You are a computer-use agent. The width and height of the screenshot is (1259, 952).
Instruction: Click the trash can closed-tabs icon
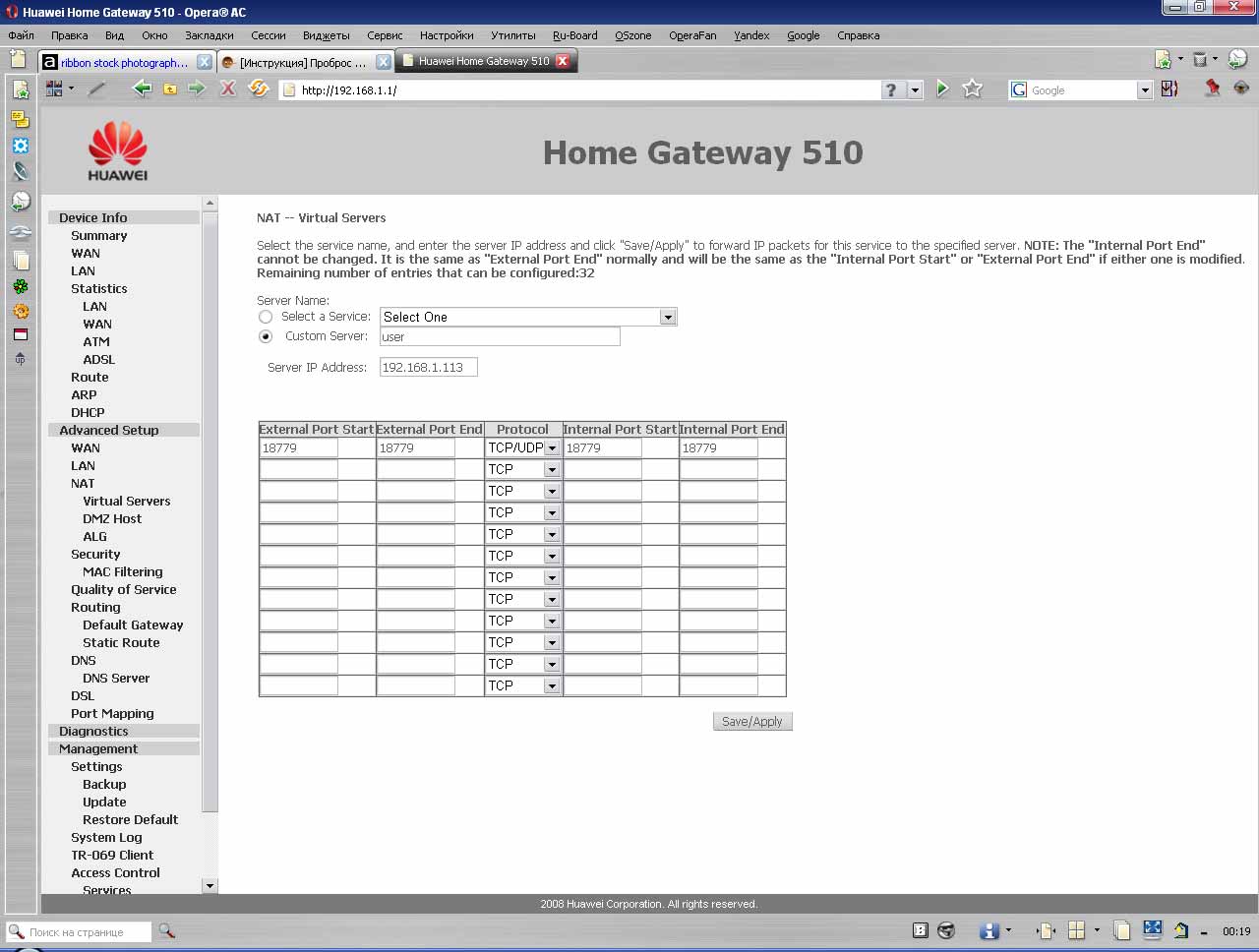1199,60
